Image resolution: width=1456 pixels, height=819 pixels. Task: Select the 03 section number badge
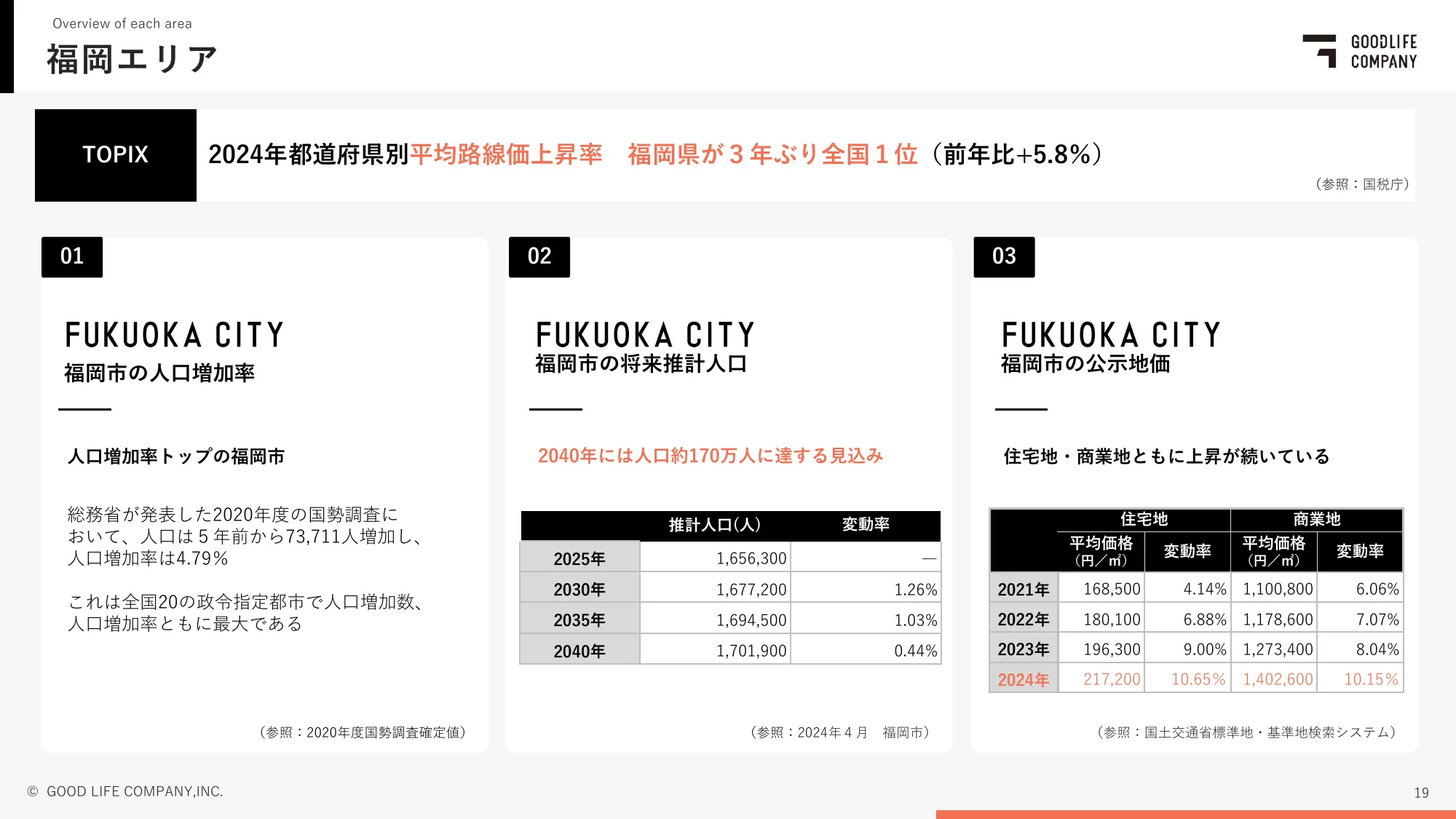[x=1004, y=256]
